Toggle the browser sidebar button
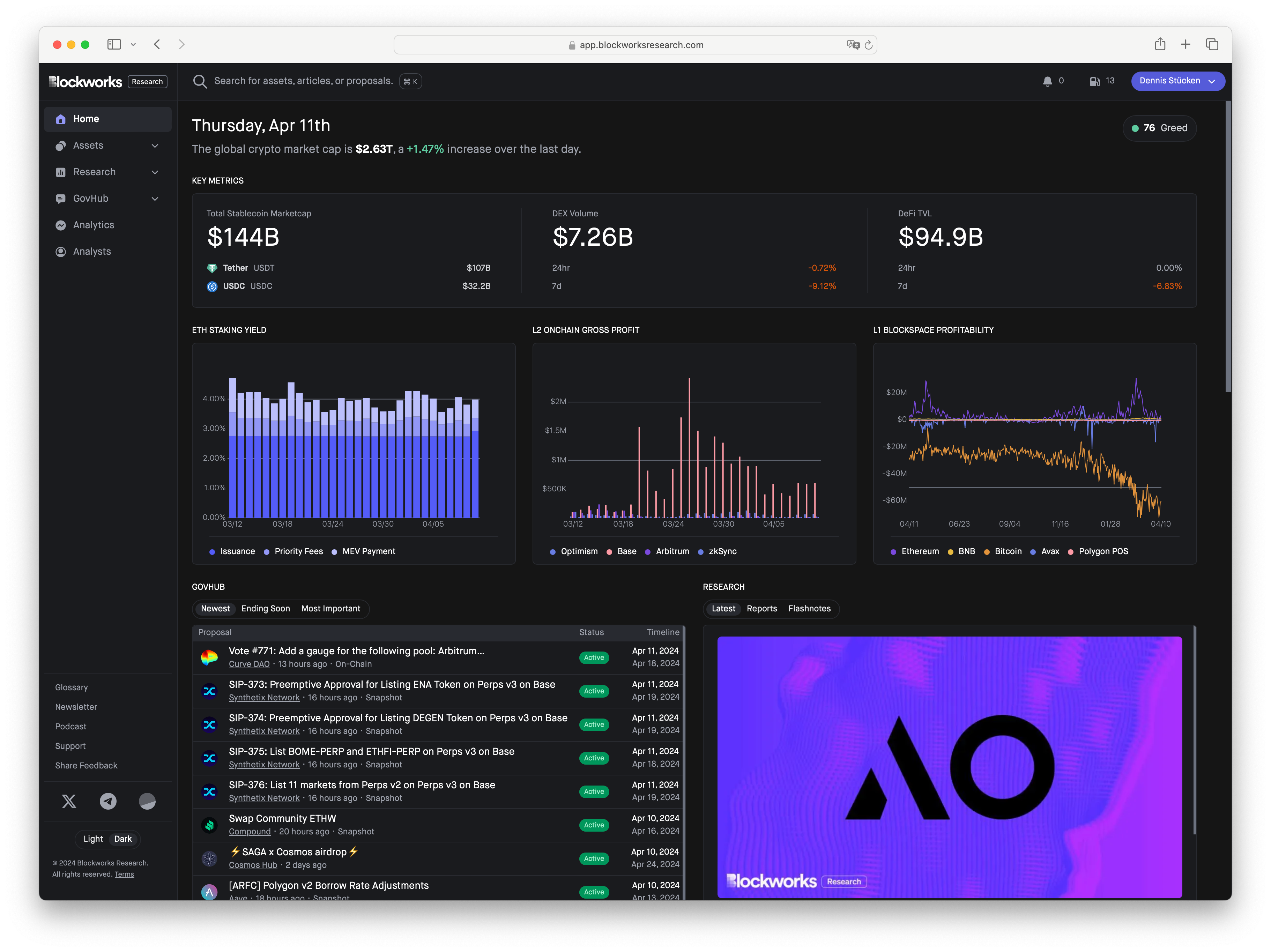1271x952 pixels. [x=114, y=44]
